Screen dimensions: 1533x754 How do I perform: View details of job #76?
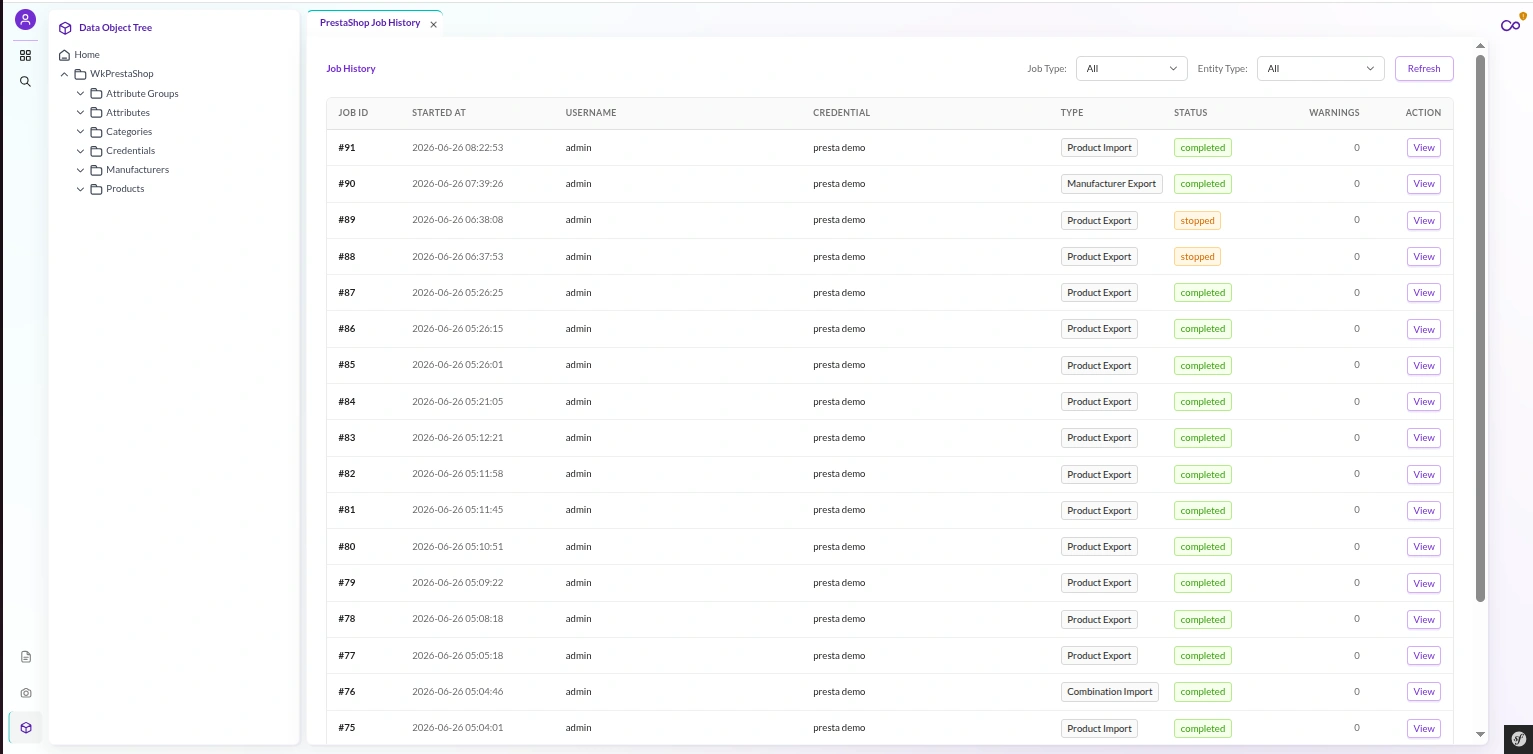(x=1424, y=692)
